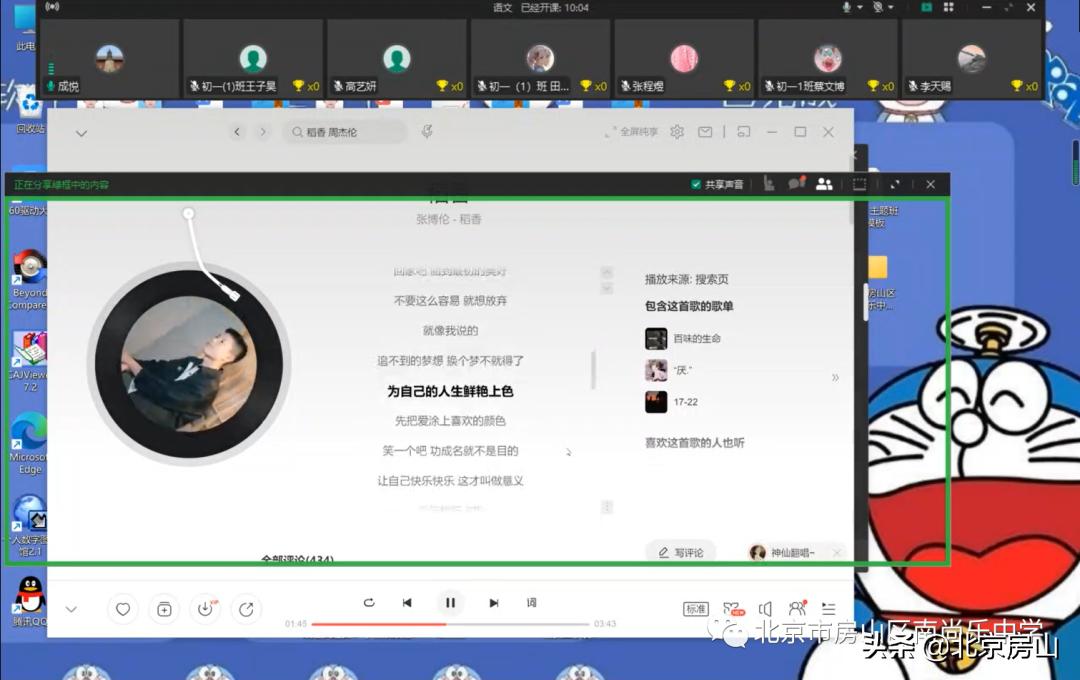The width and height of the screenshot is (1080, 680).
Task: Seek in the red song progress bar
Action: (x=450, y=624)
